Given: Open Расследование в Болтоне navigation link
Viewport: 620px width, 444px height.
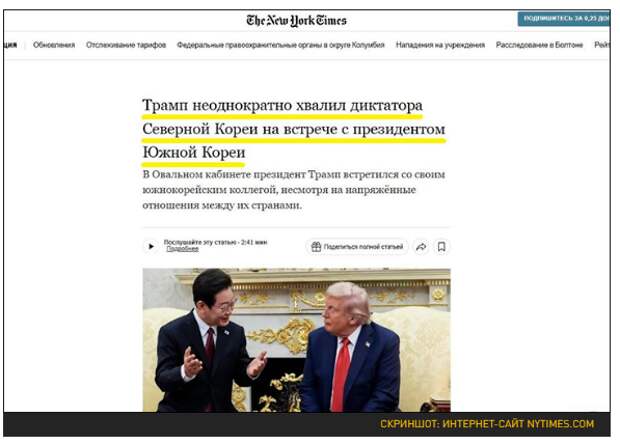Looking at the screenshot, I should [x=539, y=45].
